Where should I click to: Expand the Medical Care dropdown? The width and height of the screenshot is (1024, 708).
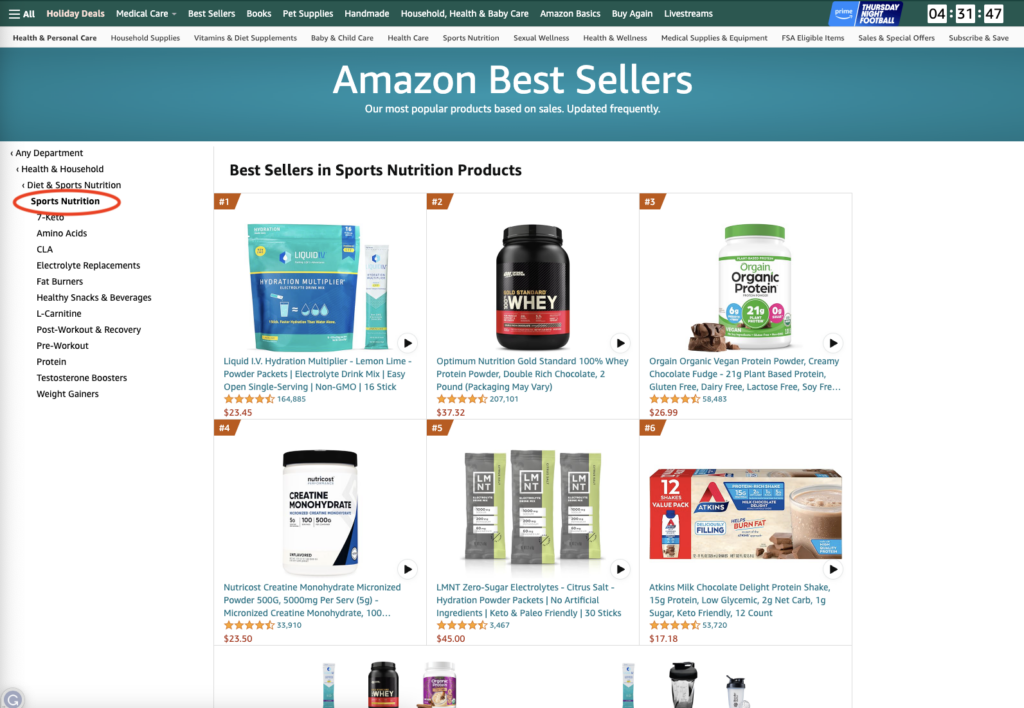[146, 14]
